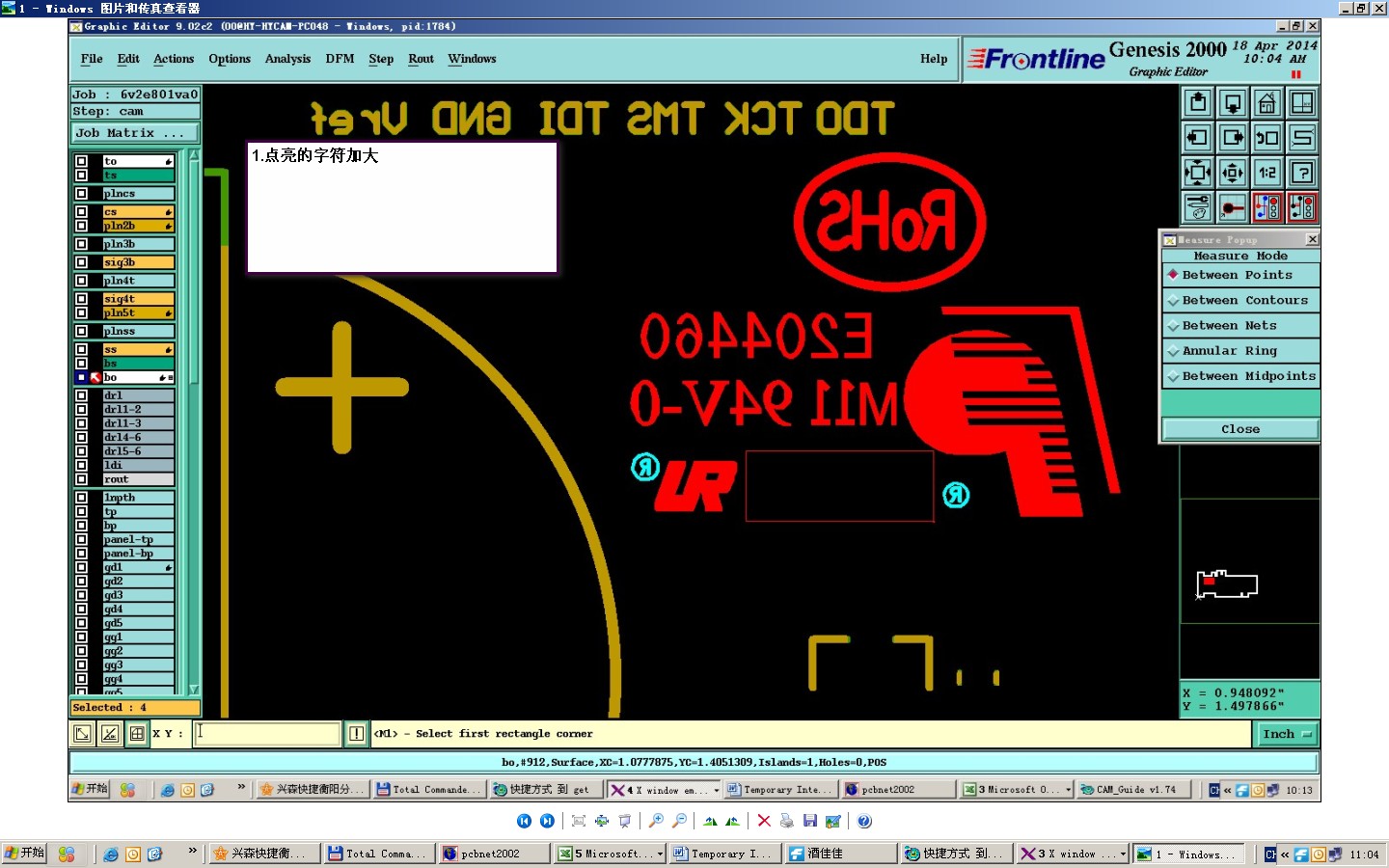Open the DFM menu

pyautogui.click(x=340, y=59)
